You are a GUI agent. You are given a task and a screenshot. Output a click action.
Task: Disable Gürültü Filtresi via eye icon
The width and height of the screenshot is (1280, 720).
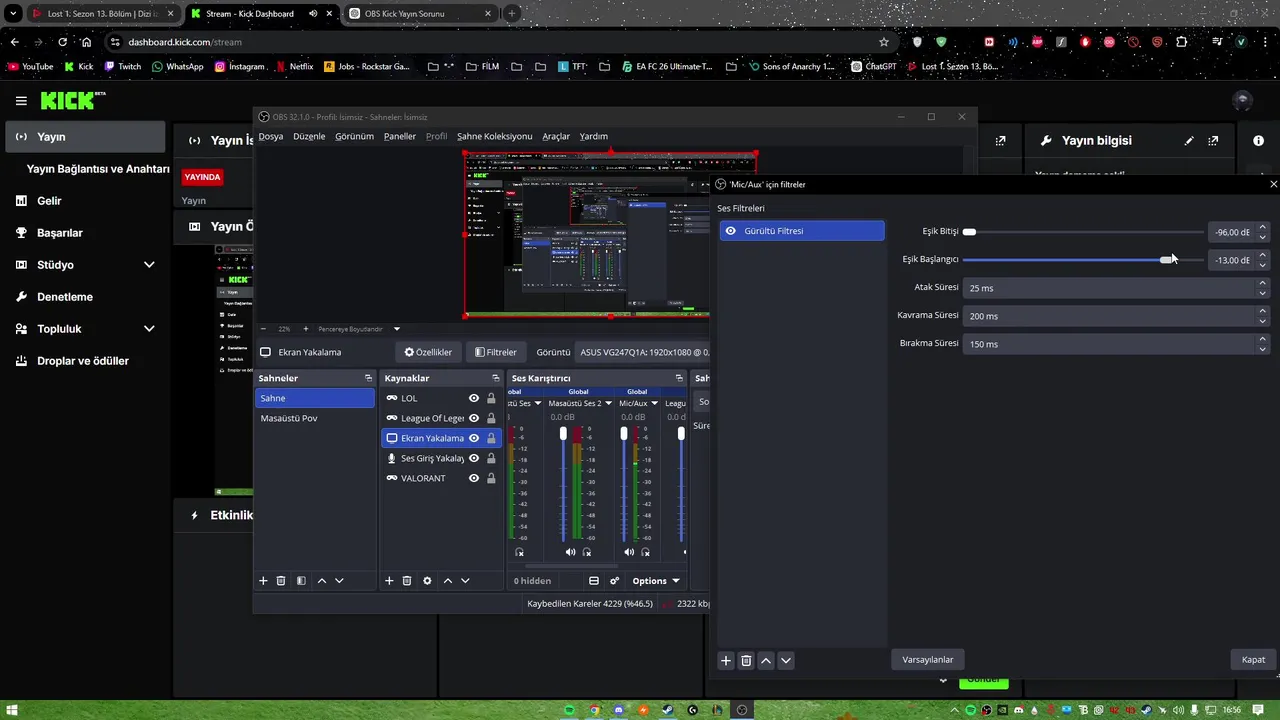pos(731,231)
